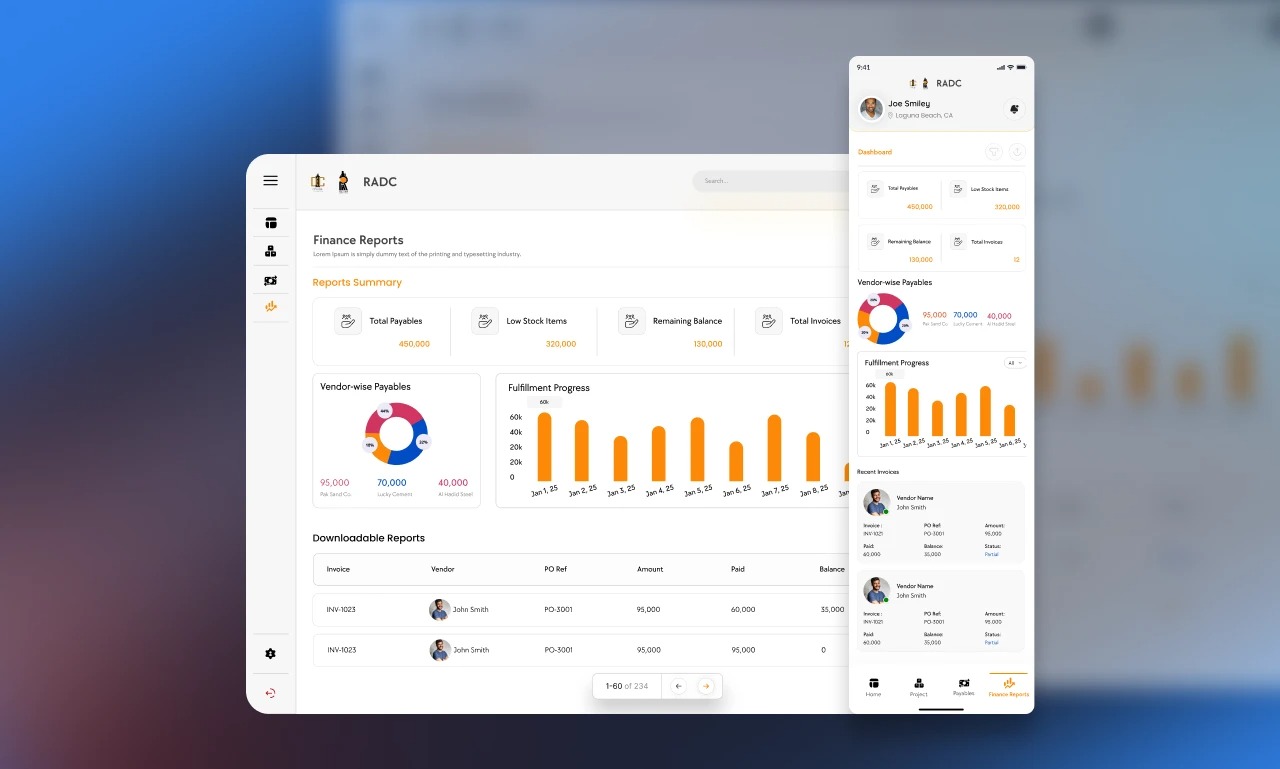Open the hamburger menu in the sidebar
1280x769 pixels.
click(270, 181)
